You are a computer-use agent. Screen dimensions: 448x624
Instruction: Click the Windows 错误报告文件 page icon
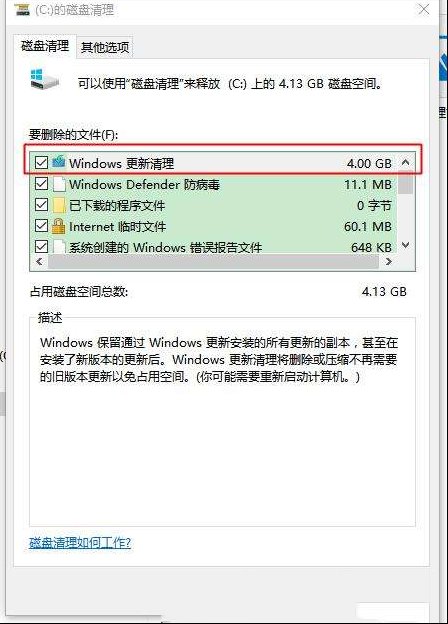tap(59, 246)
